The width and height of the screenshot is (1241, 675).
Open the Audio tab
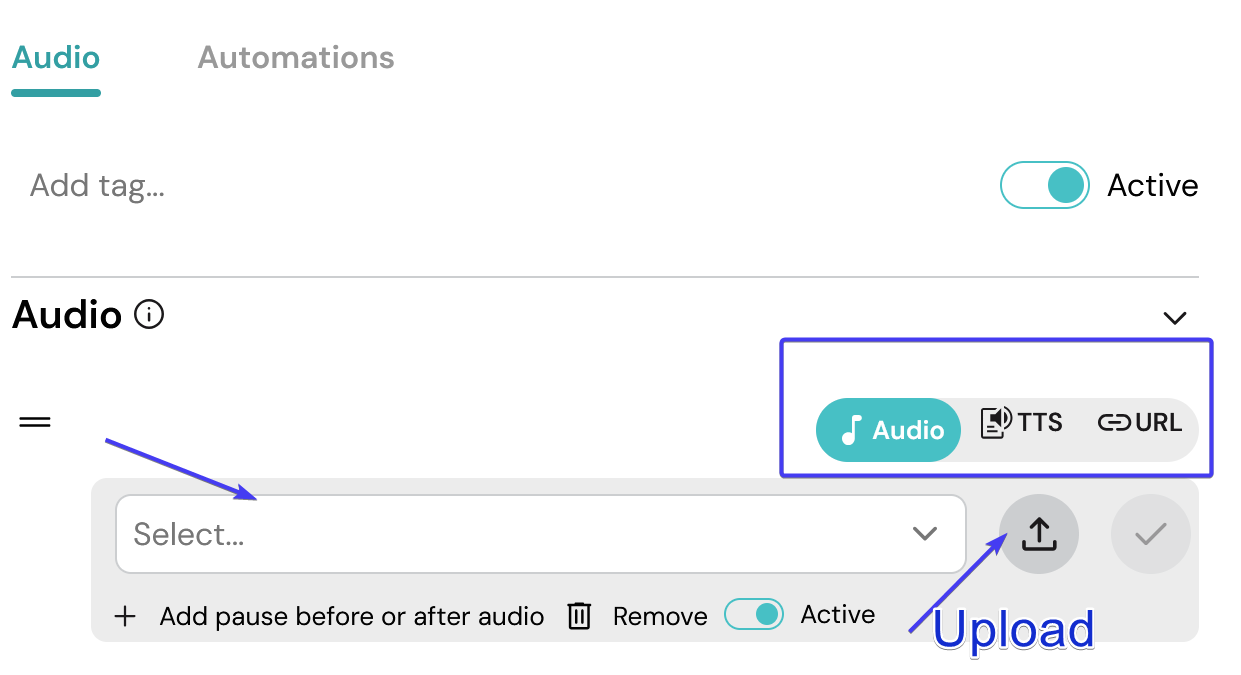pos(56,57)
